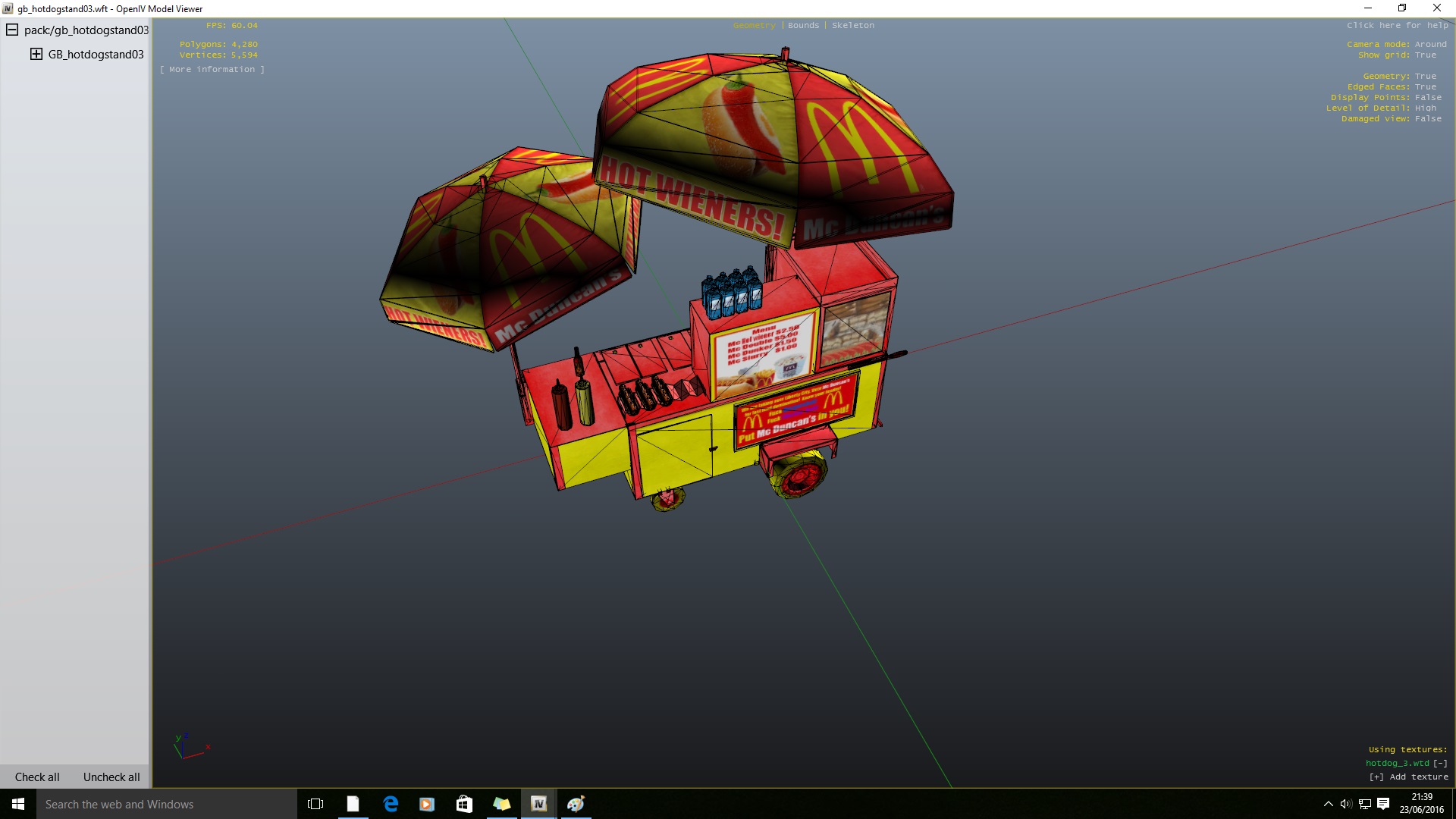Viewport: 1456px width, 819px height.
Task: Click Search the web and Windows box
Action: [x=167, y=804]
